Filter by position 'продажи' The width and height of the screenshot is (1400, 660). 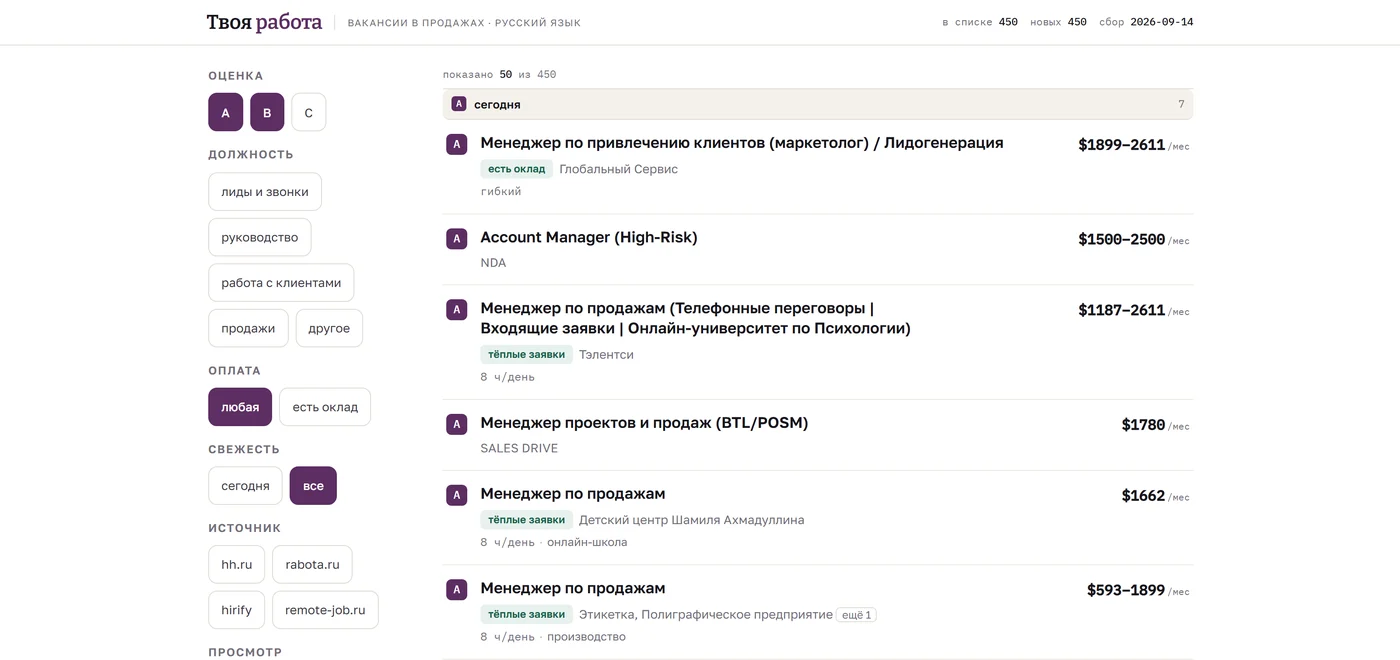pos(248,328)
